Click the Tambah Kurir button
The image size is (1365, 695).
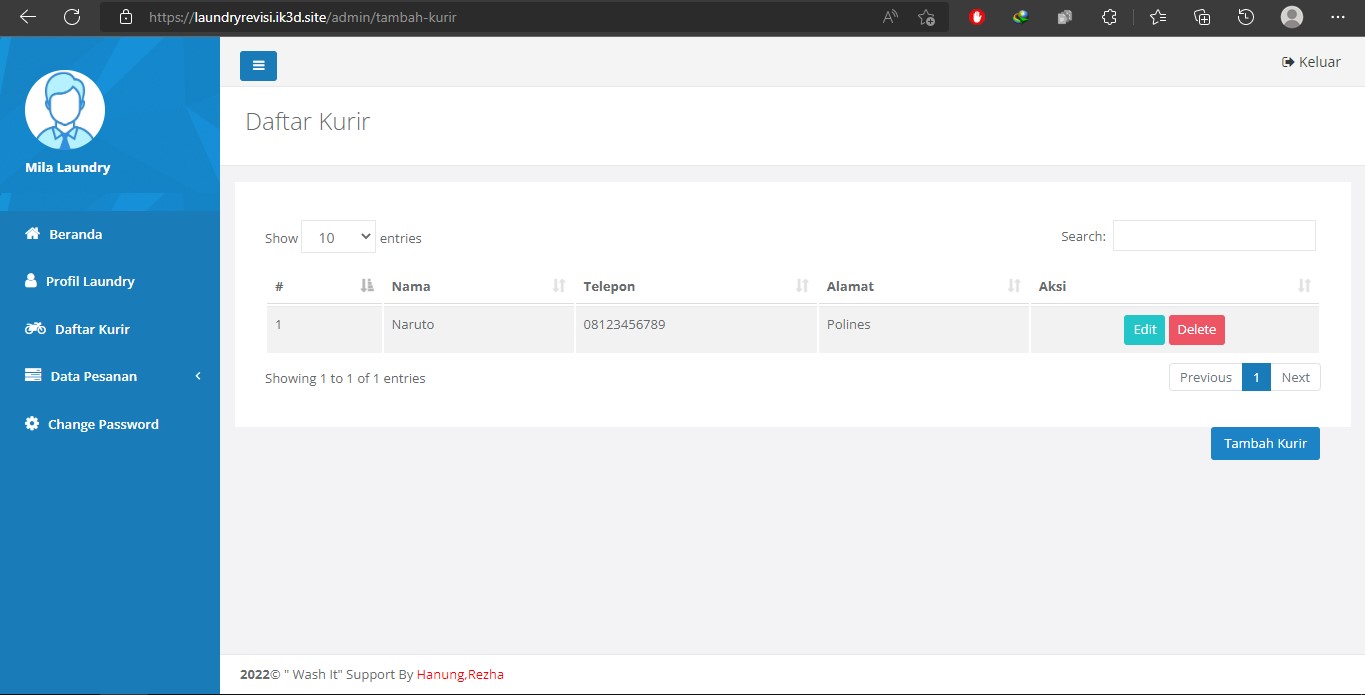pyautogui.click(x=1265, y=444)
